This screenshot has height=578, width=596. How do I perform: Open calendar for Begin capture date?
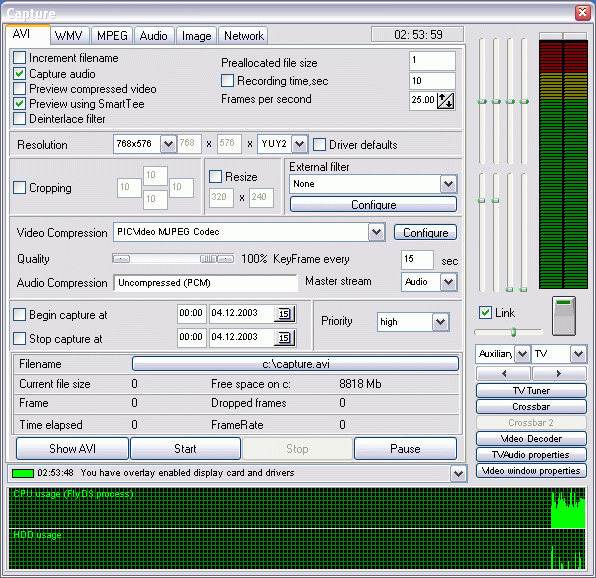point(284,314)
